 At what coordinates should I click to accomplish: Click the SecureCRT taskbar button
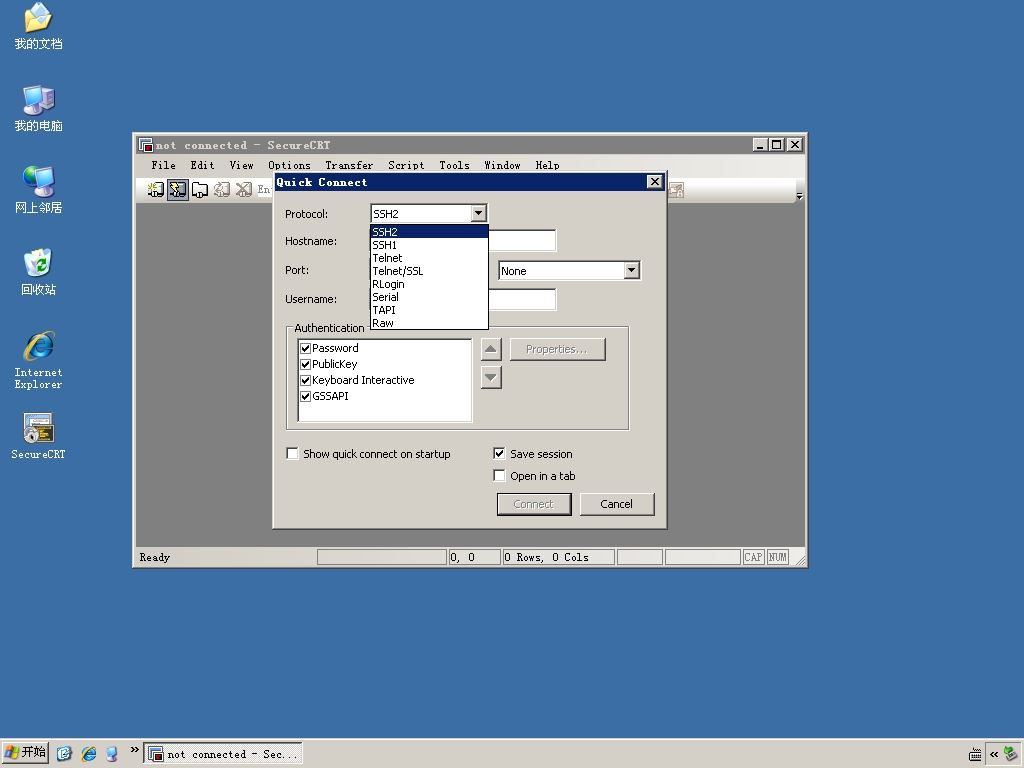(x=223, y=754)
